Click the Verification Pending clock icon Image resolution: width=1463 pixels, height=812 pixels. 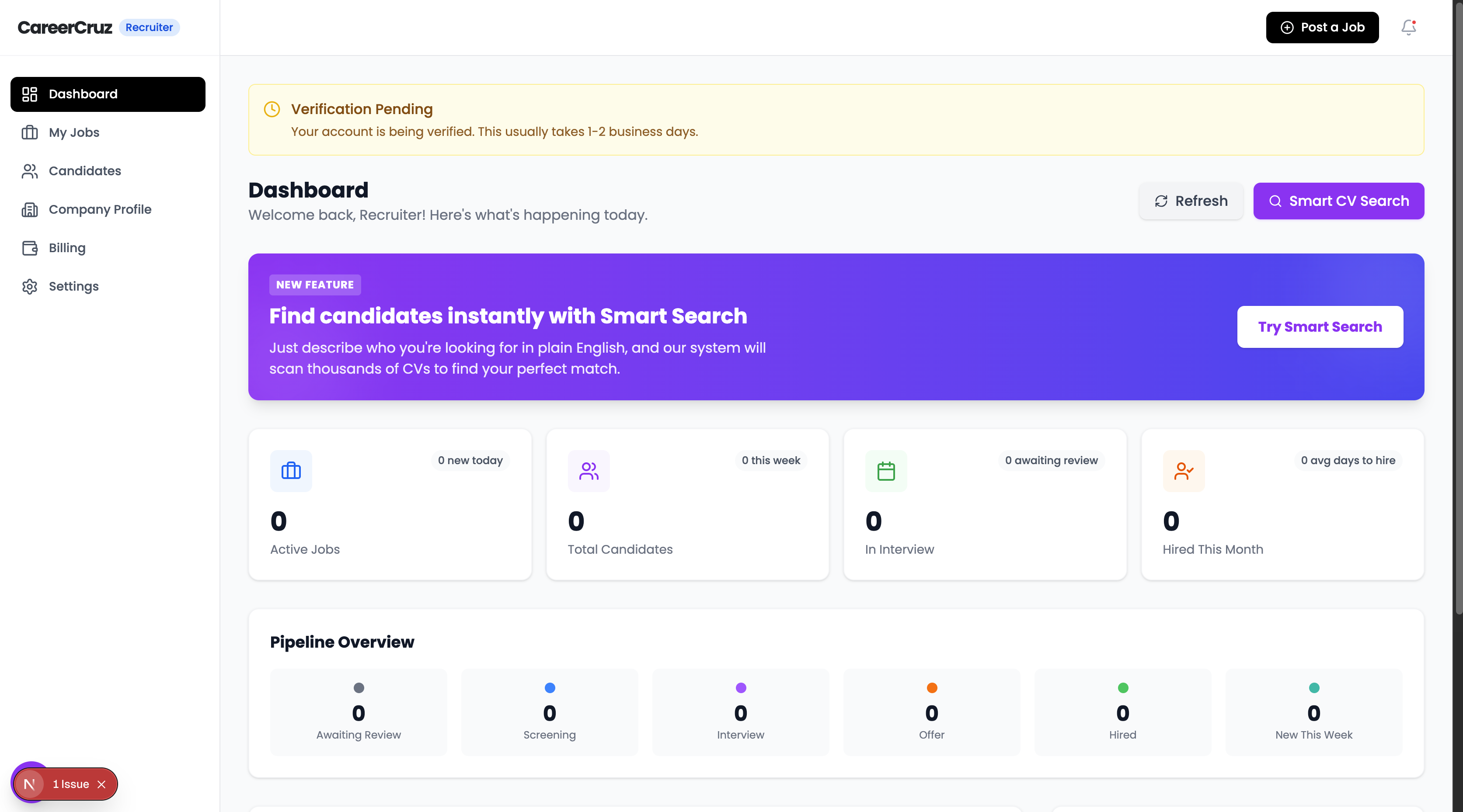272,109
